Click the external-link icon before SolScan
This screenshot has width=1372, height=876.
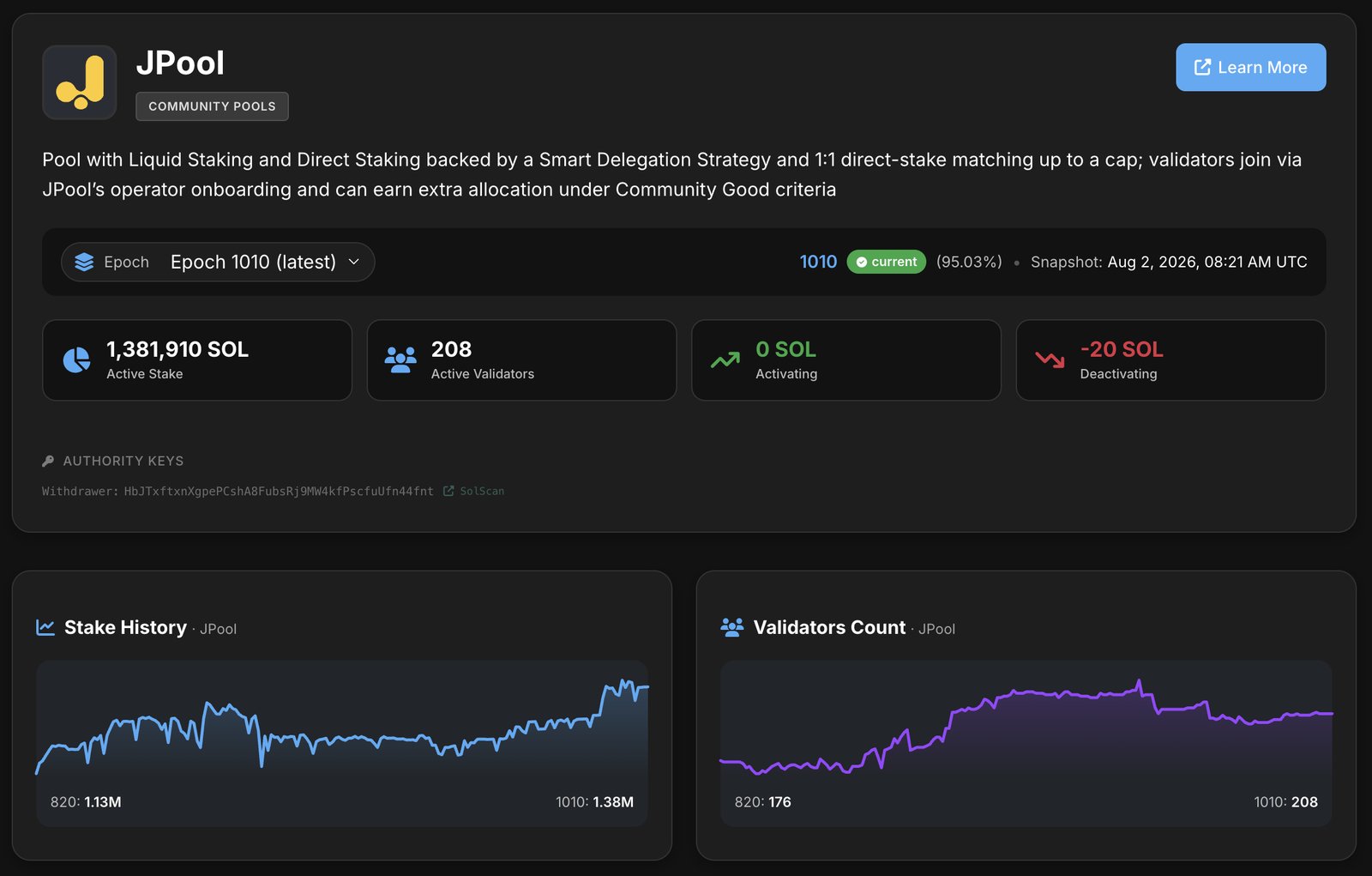click(x=448, y=492)
